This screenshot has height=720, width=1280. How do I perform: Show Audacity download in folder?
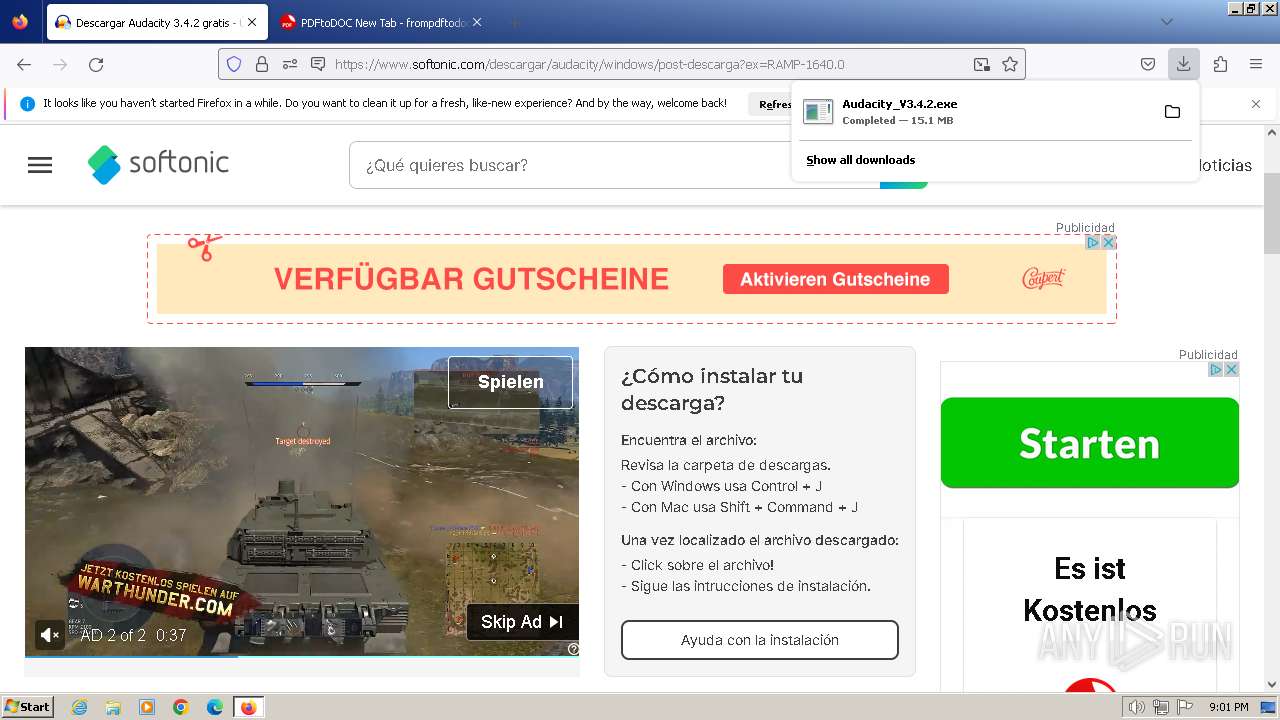point(1172,111)
